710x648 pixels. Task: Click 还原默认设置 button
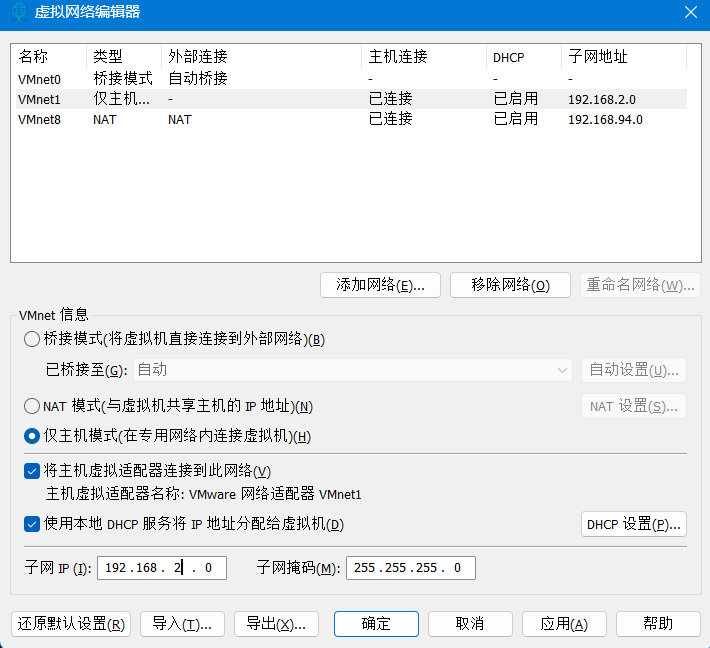[x=71, y=624]
